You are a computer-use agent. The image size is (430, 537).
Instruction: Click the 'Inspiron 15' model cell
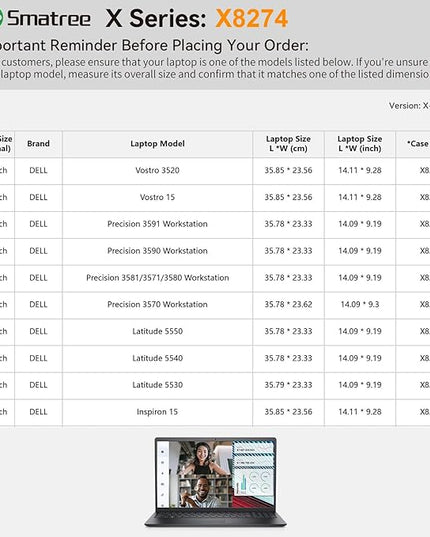point(157,412)
